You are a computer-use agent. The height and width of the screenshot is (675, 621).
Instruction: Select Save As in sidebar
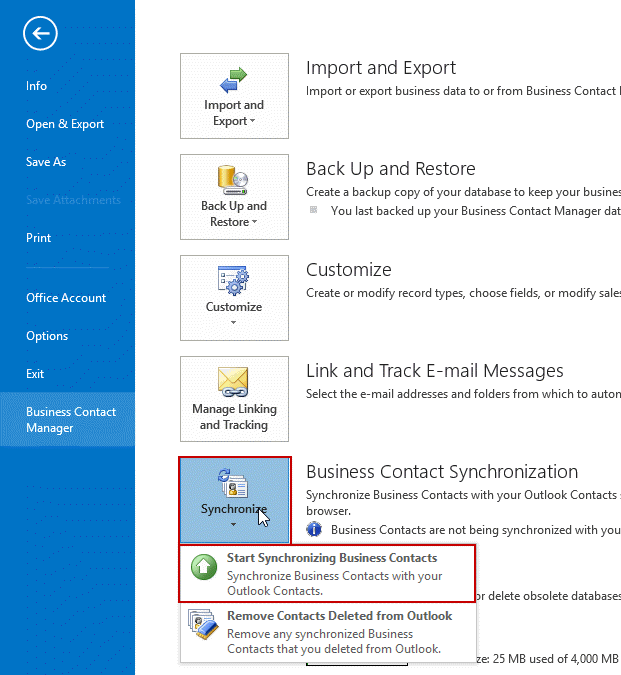click(x=46, y=162)
